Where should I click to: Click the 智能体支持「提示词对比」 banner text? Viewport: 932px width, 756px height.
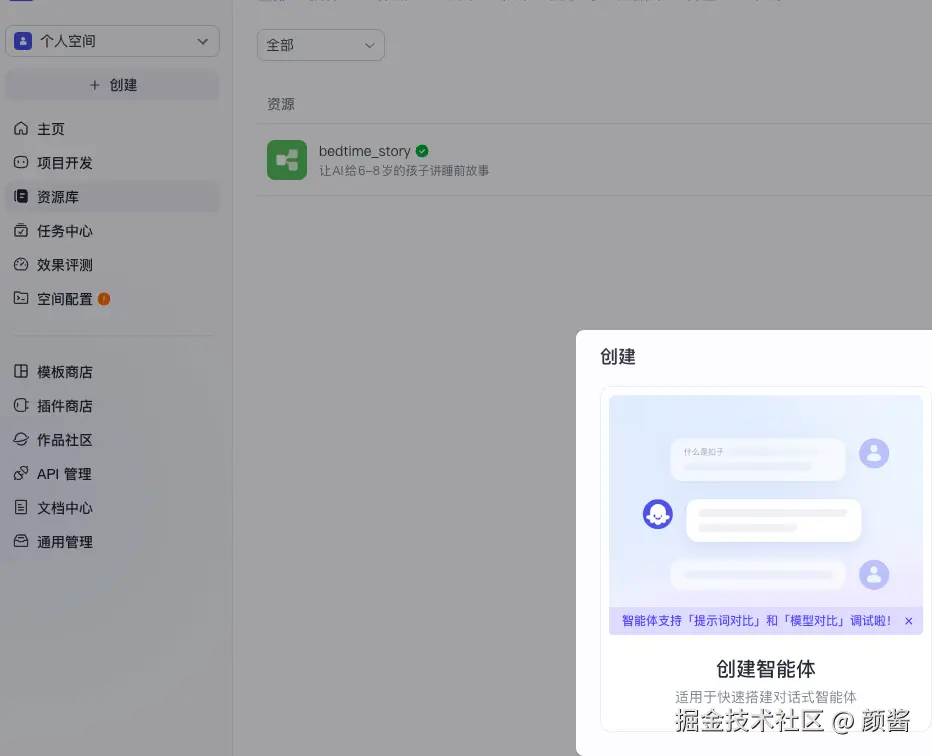tap(757, 620)
